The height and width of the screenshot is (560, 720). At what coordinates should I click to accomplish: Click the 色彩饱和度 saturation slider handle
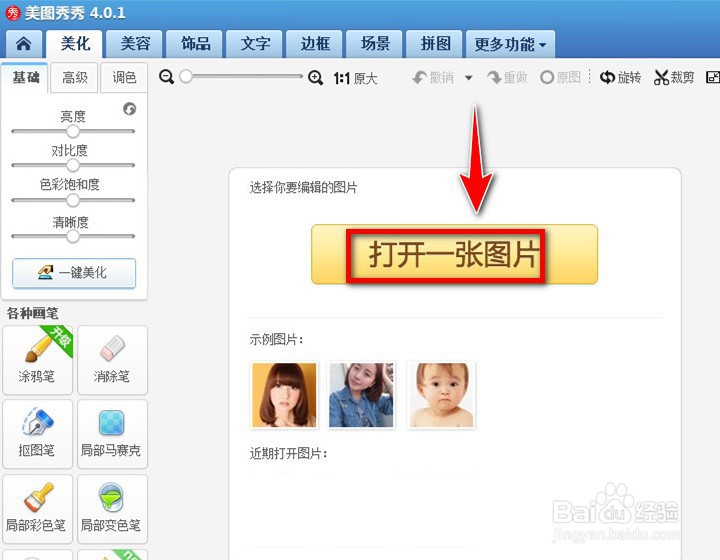tap(73, 200)
